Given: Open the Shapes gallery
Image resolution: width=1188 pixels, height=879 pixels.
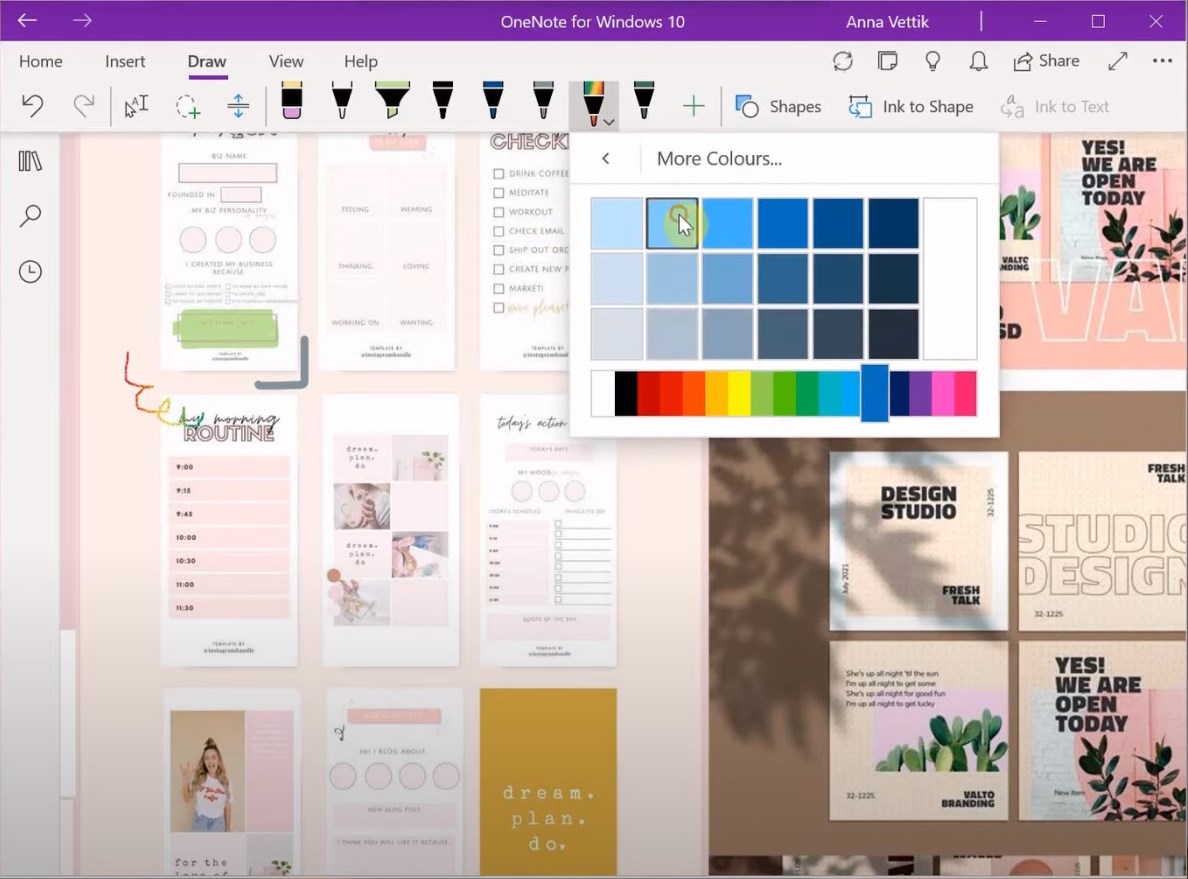Looking at the screenshot, I should point(778,107).
